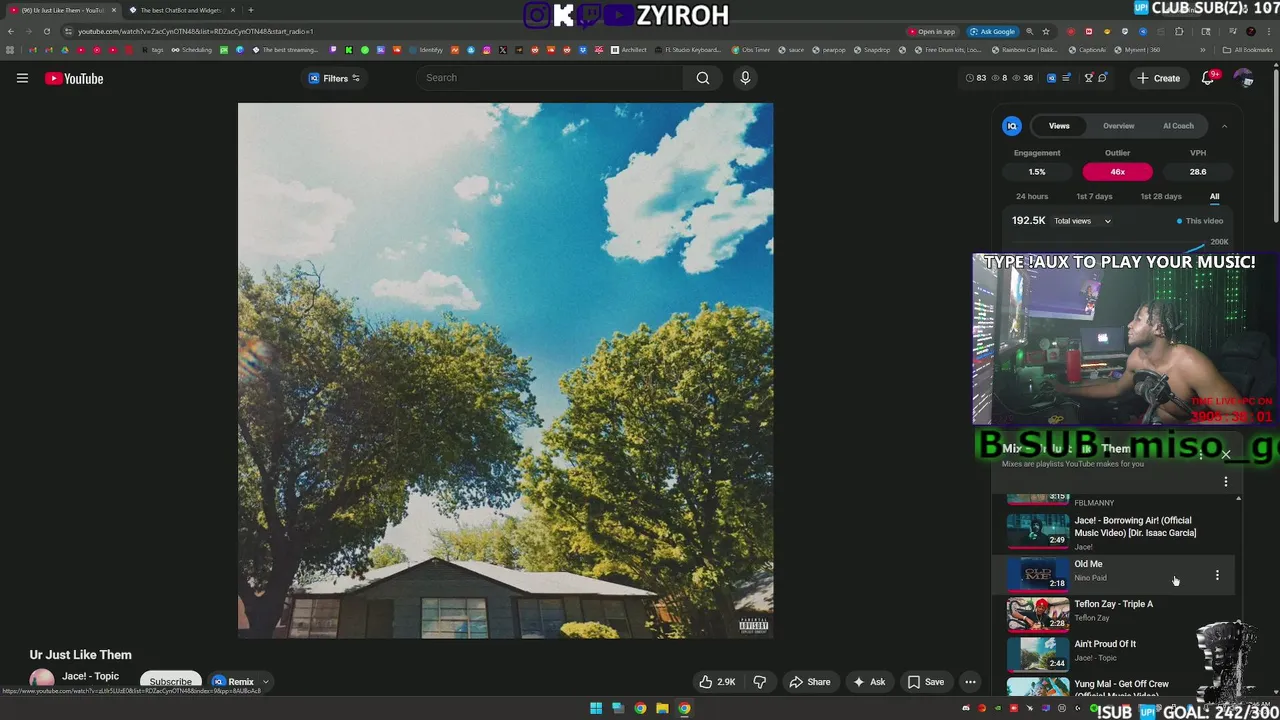Select the 24 hours range
Image resolution: width=1280 pixels, height=720 pixels.
point(1032,196)
